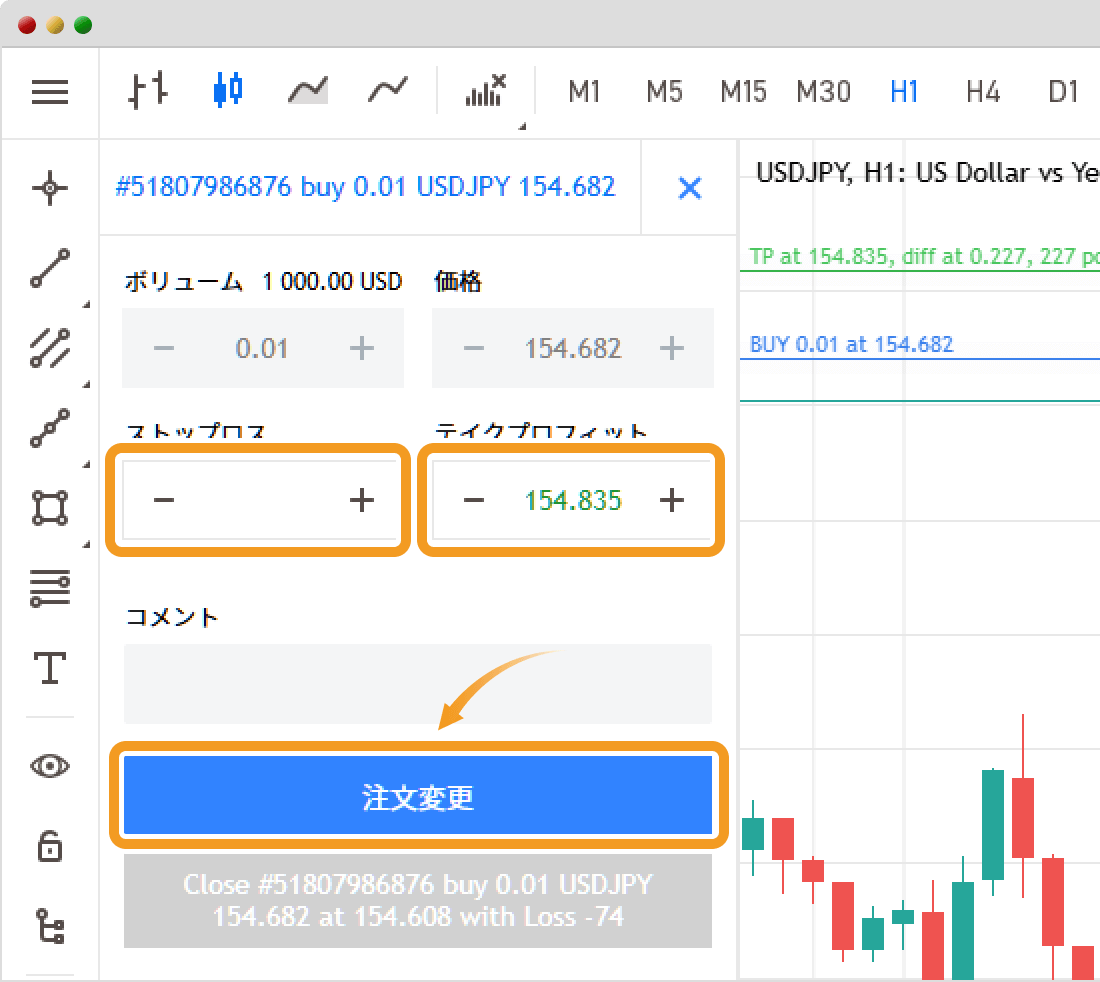Toggle visibility of drawn objects
The width and height of the screenshot is (1100, 982).
pos(50,766)
